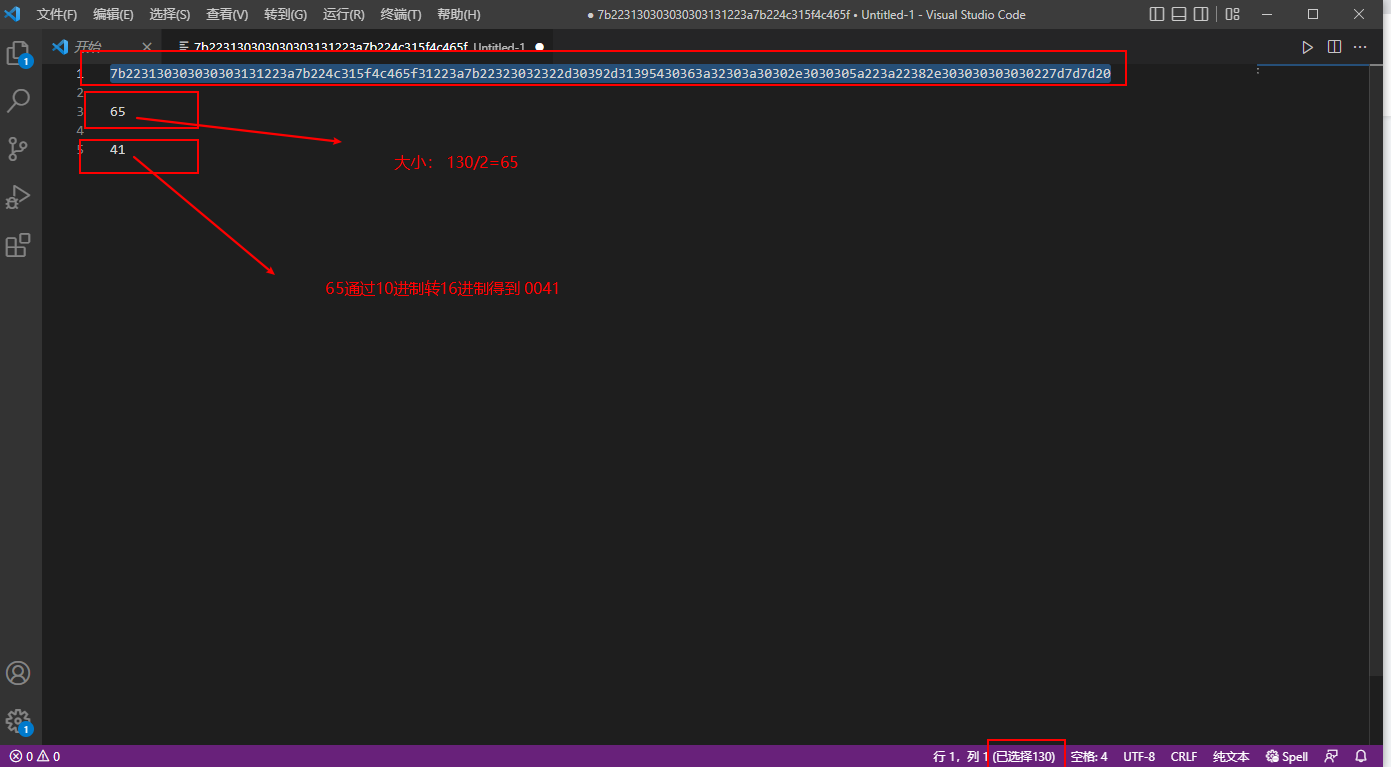Open the Search view in activity bar

point(18,101)
